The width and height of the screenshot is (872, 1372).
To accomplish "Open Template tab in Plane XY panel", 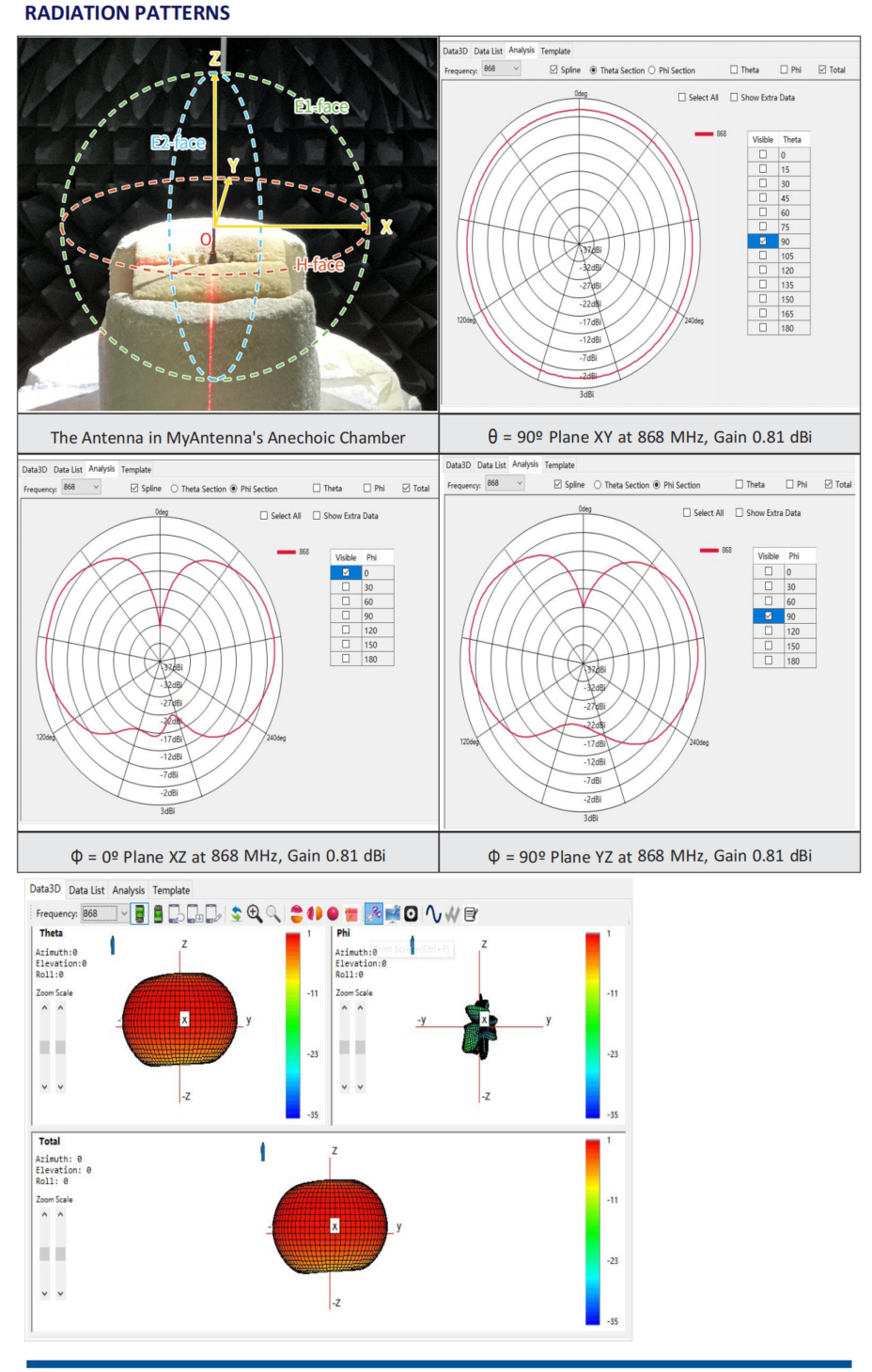I will click(x=555, y=52).
